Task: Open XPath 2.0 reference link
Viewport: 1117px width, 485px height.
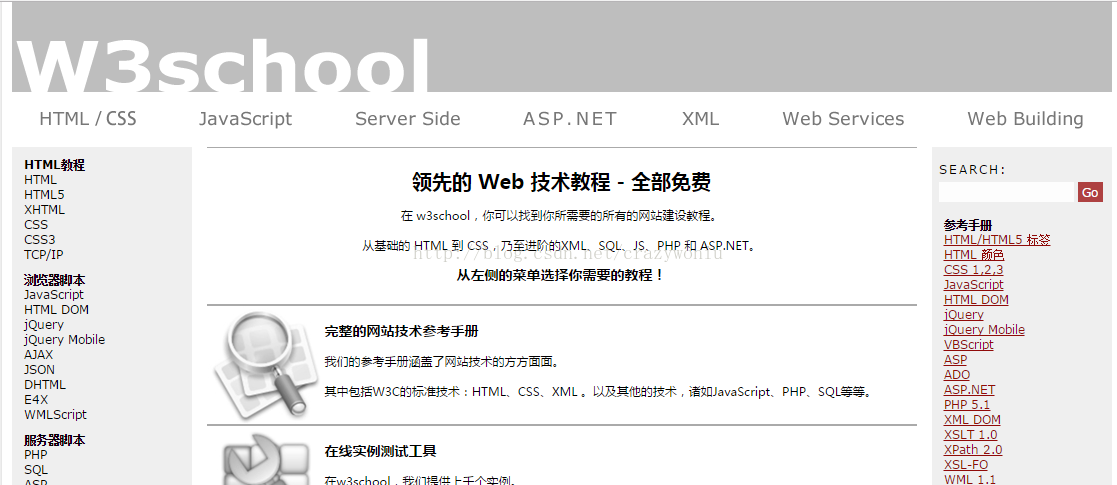Action: coord(972,449)
